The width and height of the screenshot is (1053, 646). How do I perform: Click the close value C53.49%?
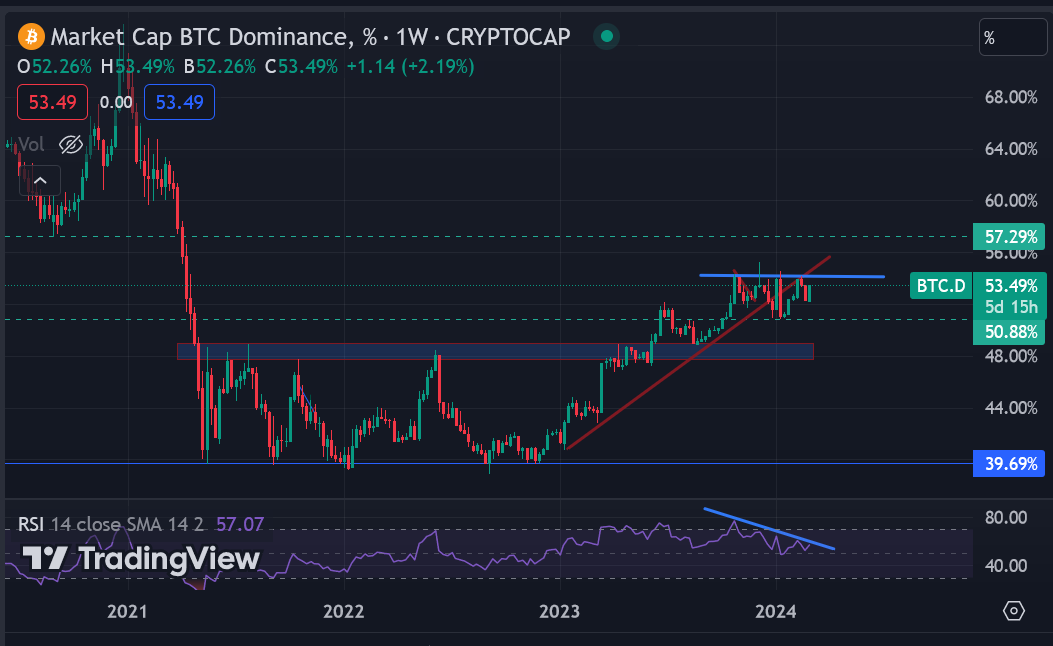click(x=302, y=66)
